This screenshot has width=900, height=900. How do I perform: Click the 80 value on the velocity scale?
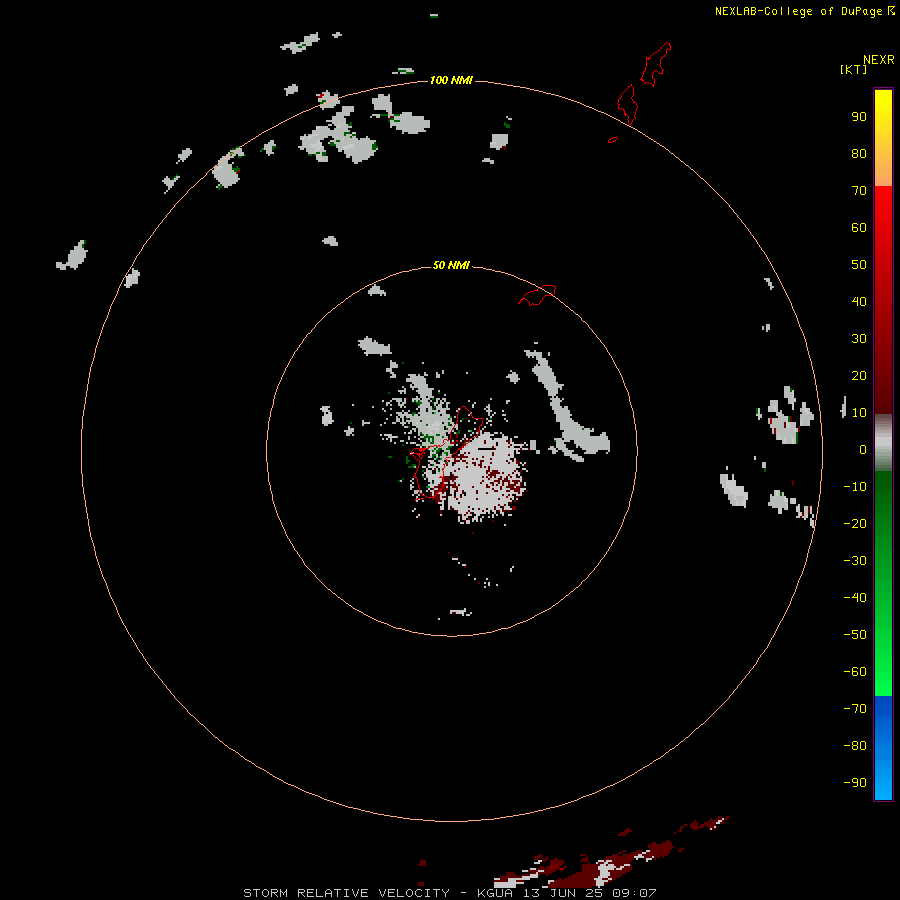click(x=859, y=153)
